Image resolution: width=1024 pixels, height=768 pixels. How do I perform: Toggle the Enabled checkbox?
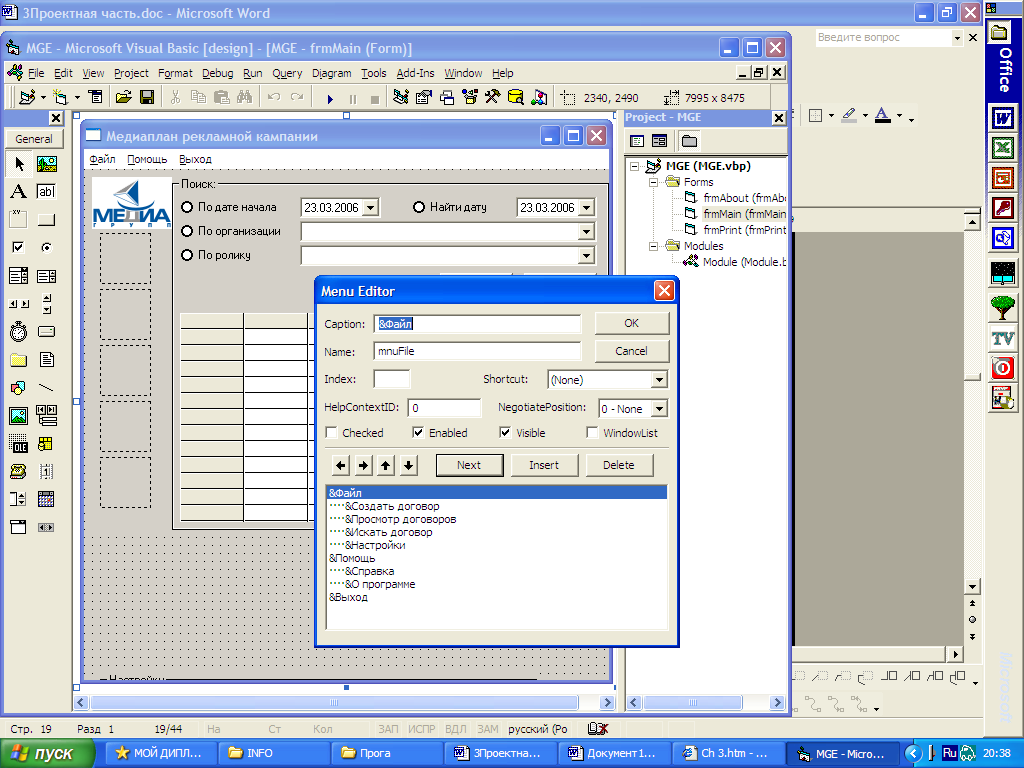pyautogui.click(x=418, y=432)
